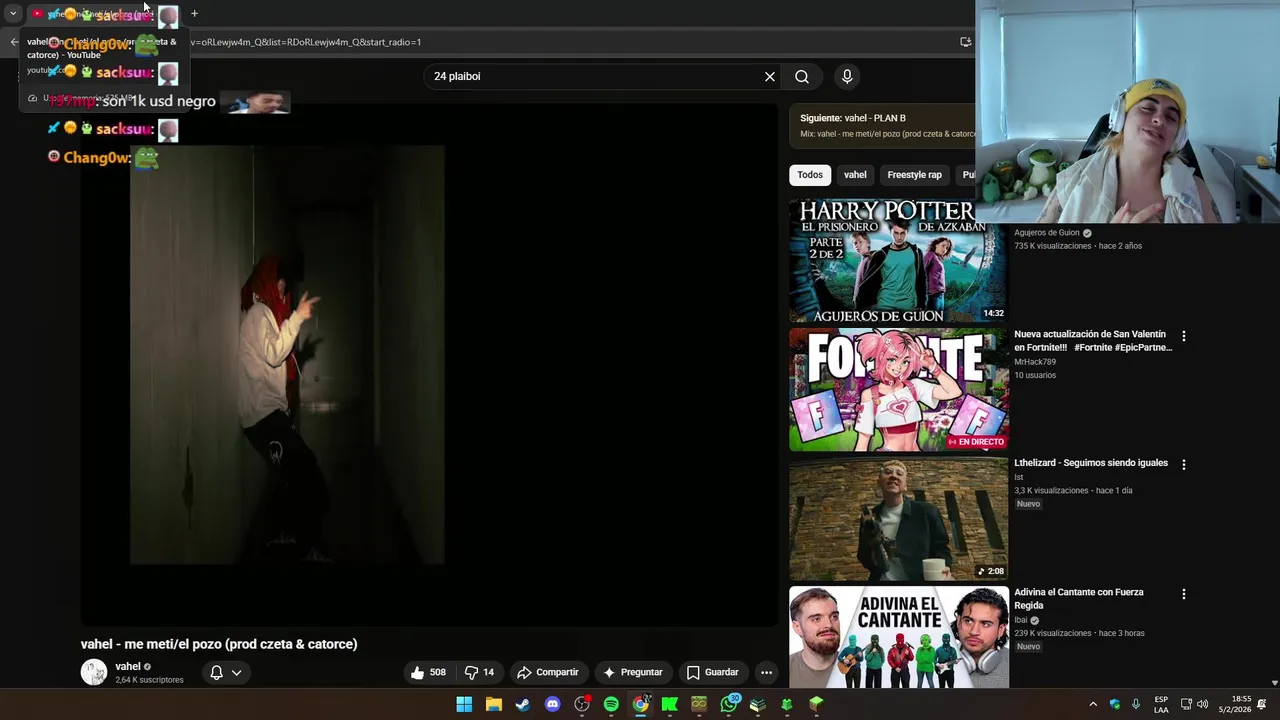Open File Explorer from the taskbar
This screenshot has height=720, width=1280.
coord(494,704)
